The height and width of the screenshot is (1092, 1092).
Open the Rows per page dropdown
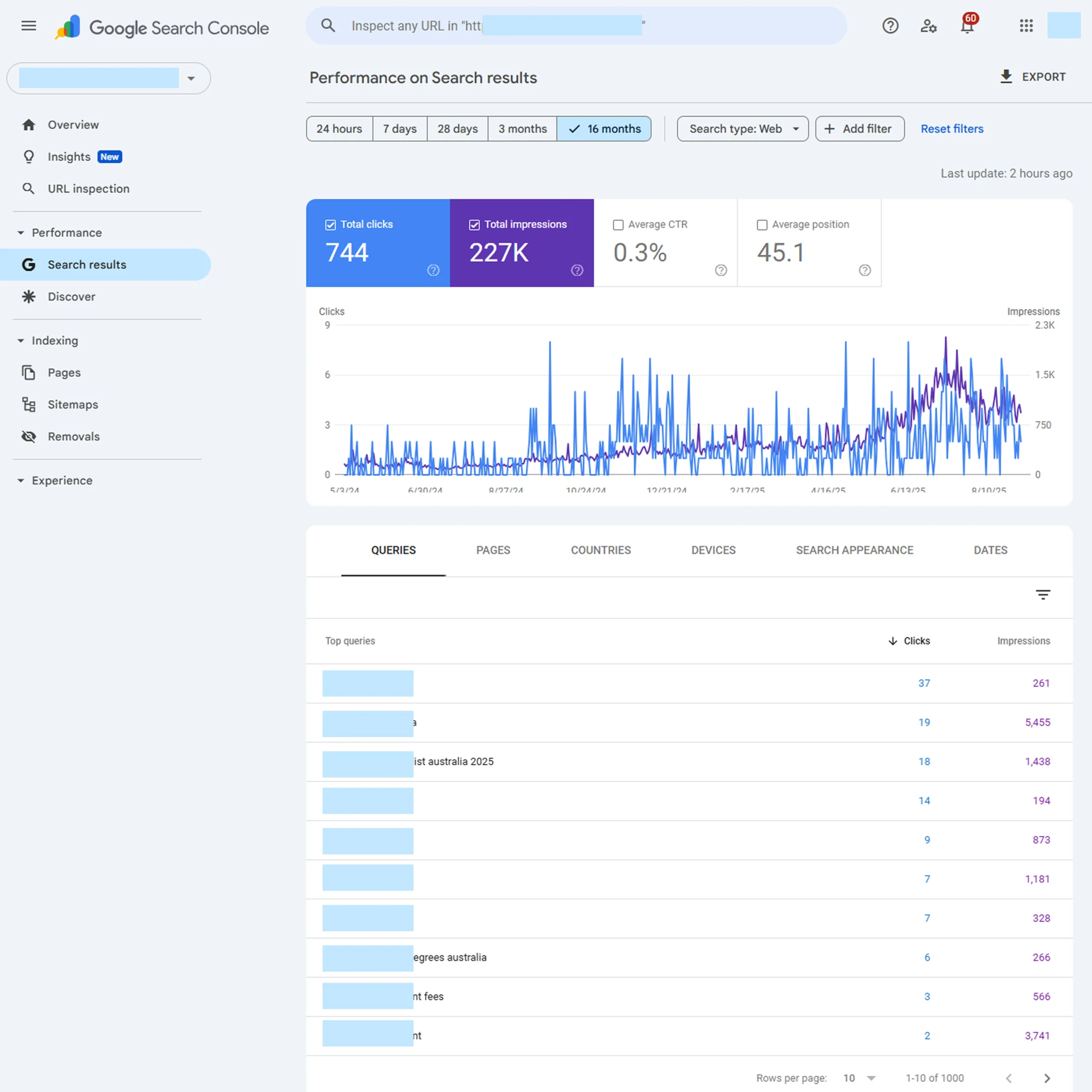(859, 1078)
